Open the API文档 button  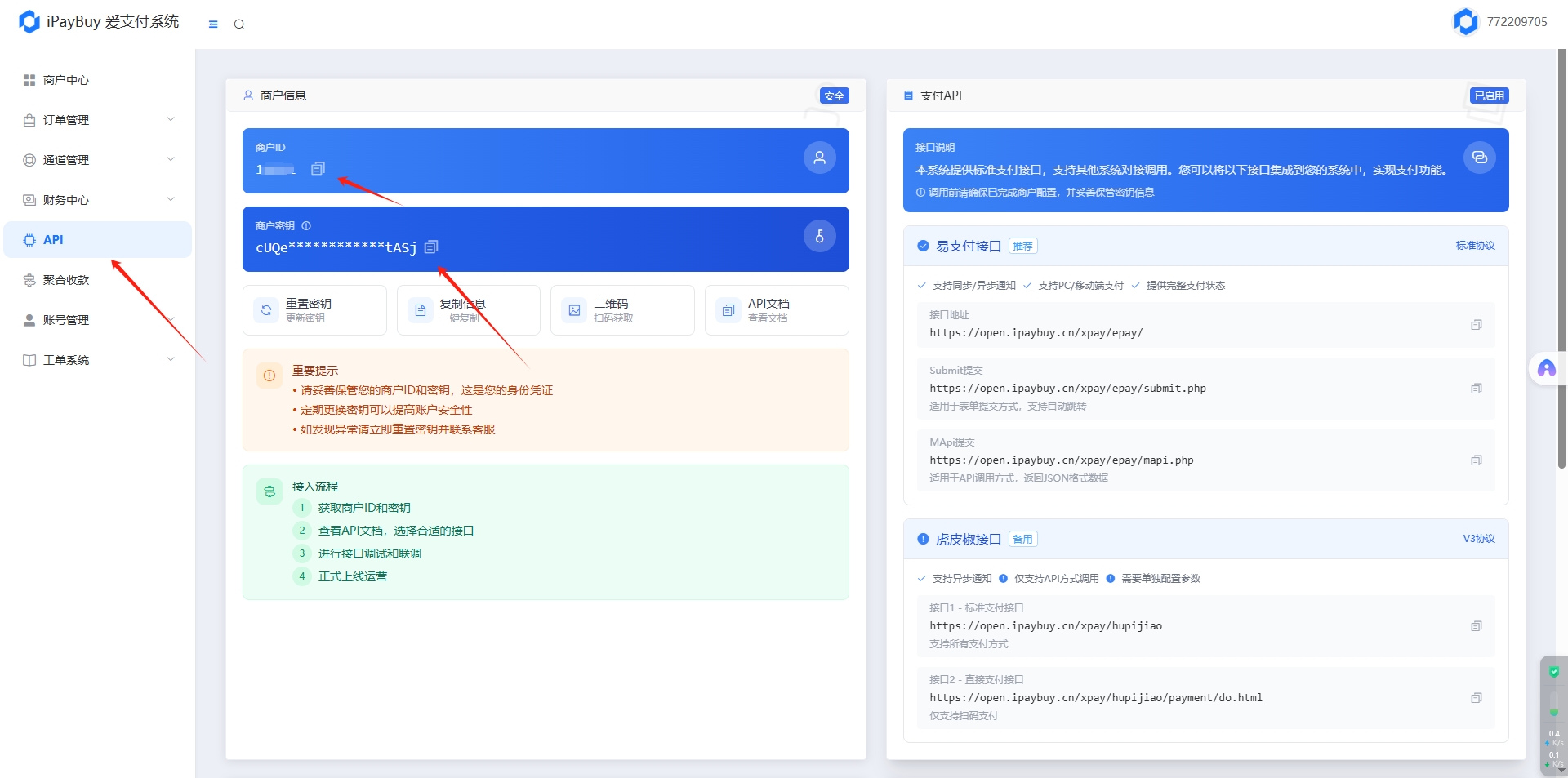pos(776,310)
